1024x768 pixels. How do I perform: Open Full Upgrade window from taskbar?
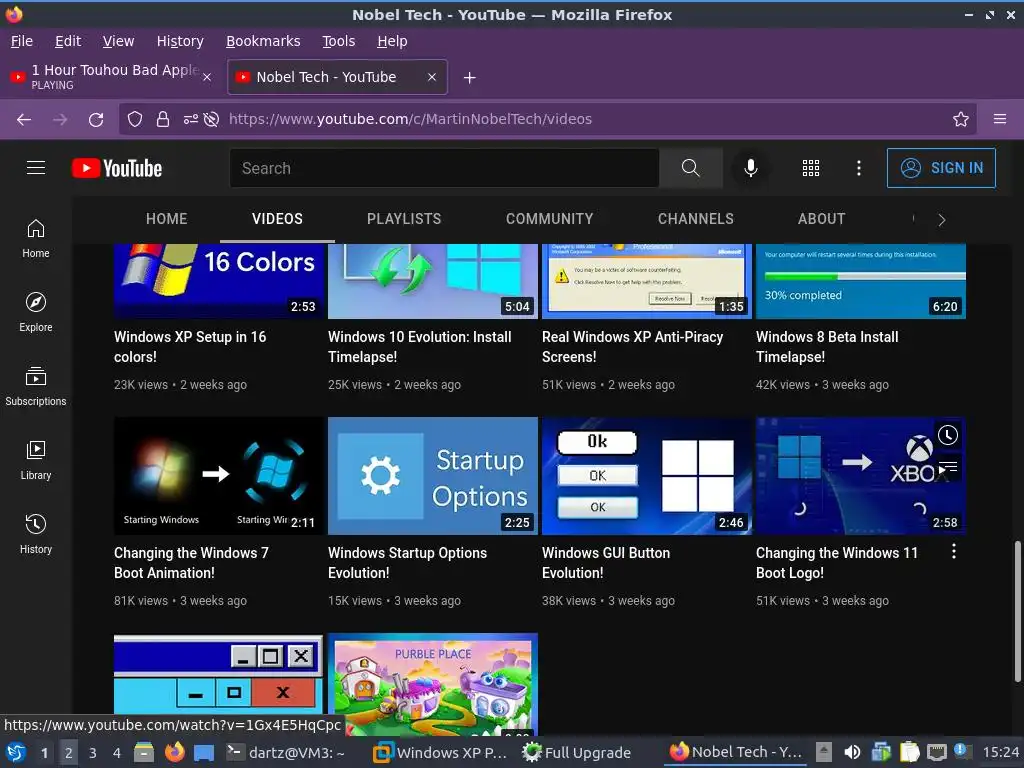pos(577,753)
